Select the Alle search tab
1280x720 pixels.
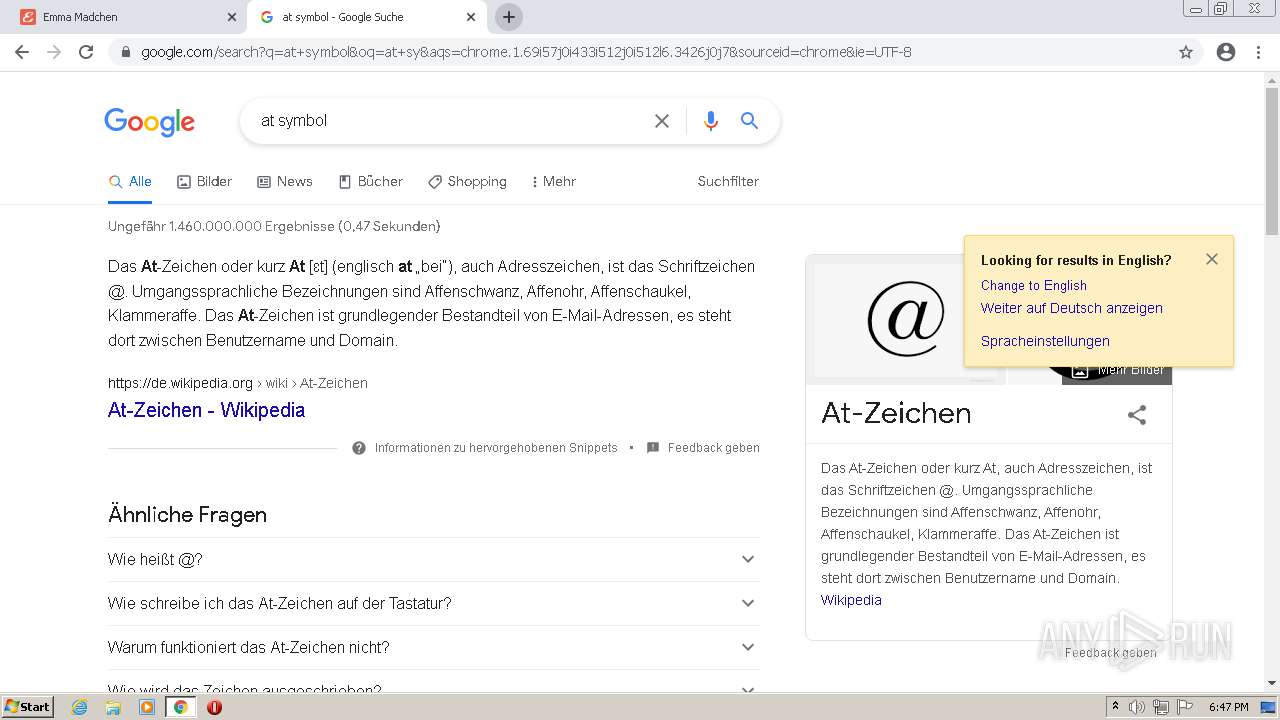pyautogui.click(x=130, y=182)
